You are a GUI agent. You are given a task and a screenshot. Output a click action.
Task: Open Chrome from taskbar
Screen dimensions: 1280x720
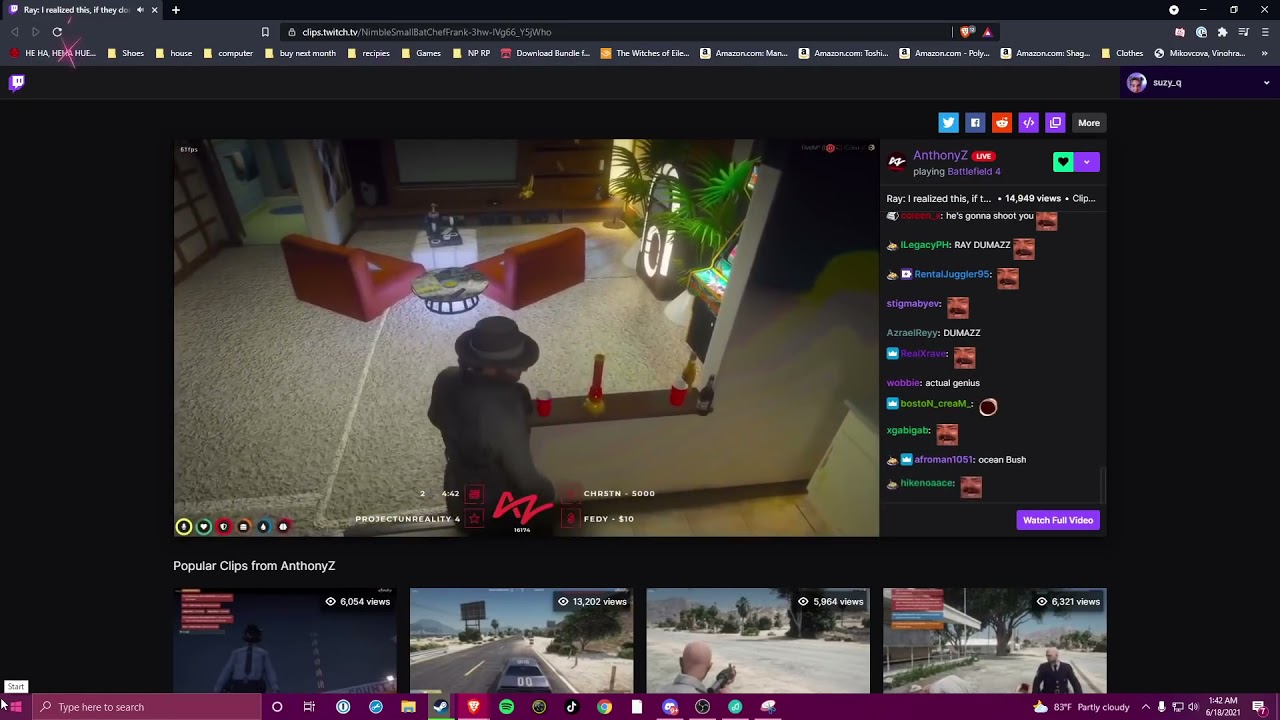pos(604,707)
